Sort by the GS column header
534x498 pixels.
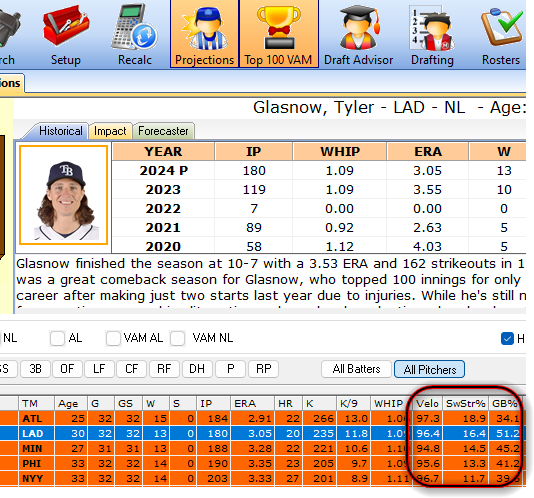pos(128,404)
